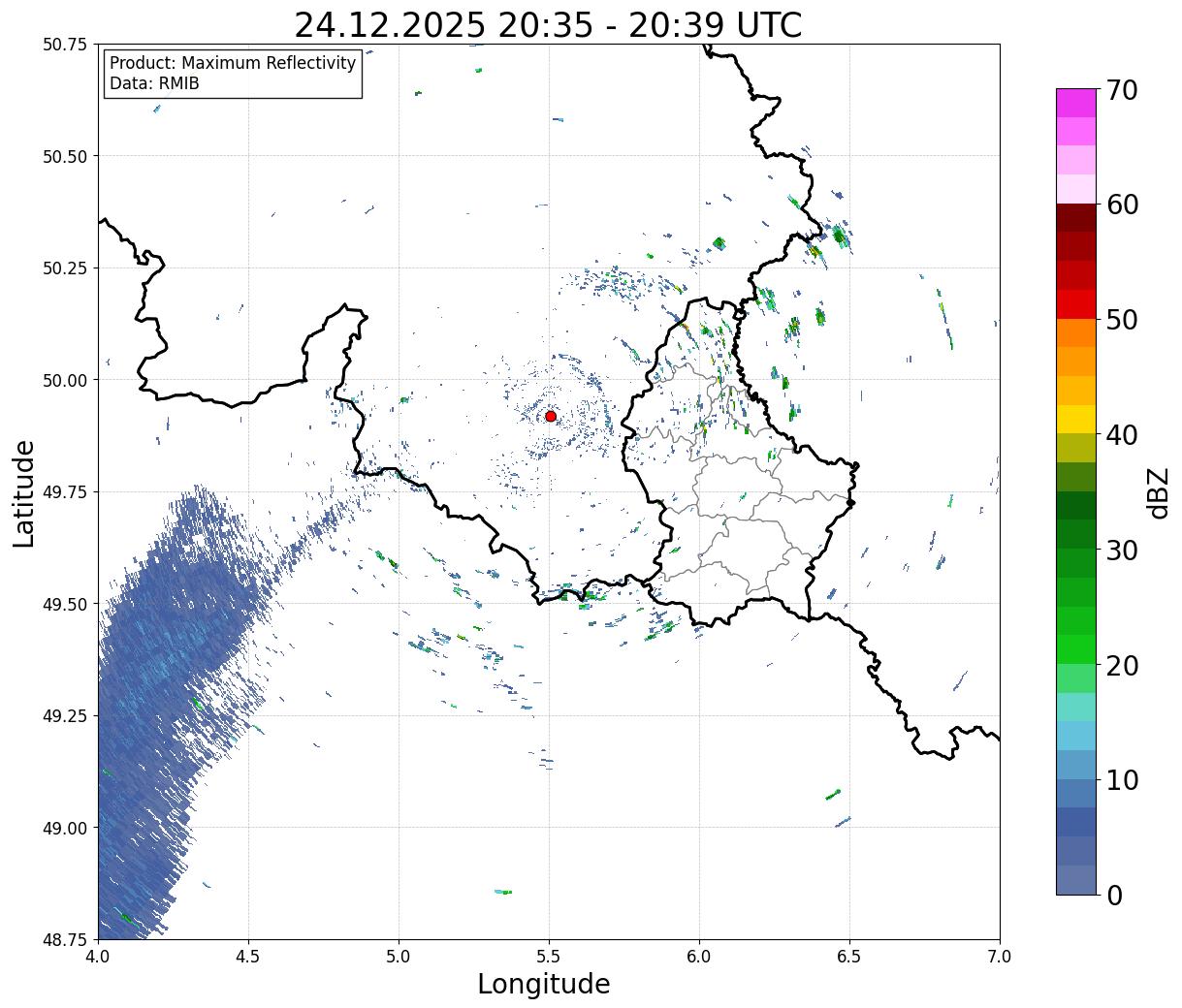Click the longitude tick label 6.5
1182x1008 pixels.
[x=849, y=956]
